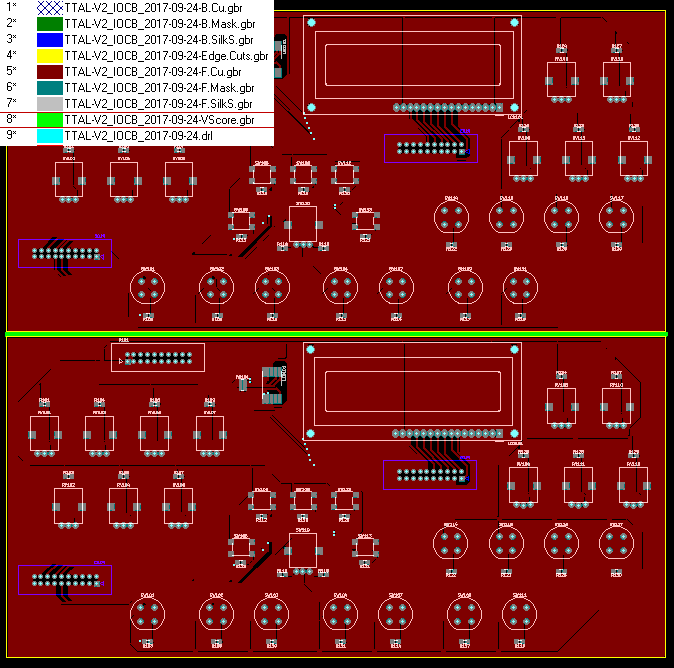Click the purple-outlined connector below upper LCD
The height and width of the screenshot is (668, 674).
click(431, 148)
